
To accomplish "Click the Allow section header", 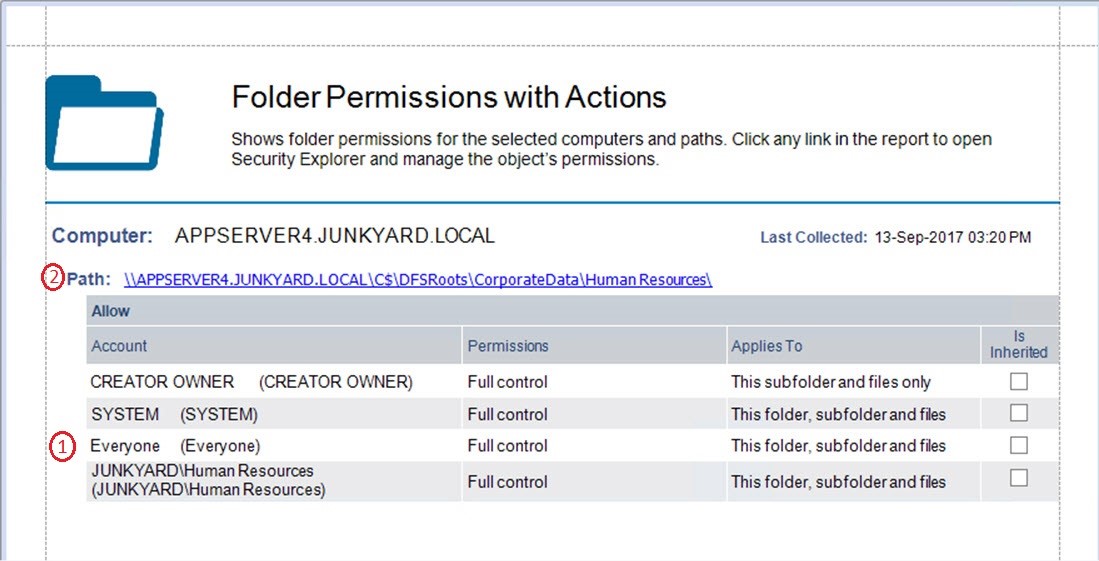I will [x=111, y=311].
